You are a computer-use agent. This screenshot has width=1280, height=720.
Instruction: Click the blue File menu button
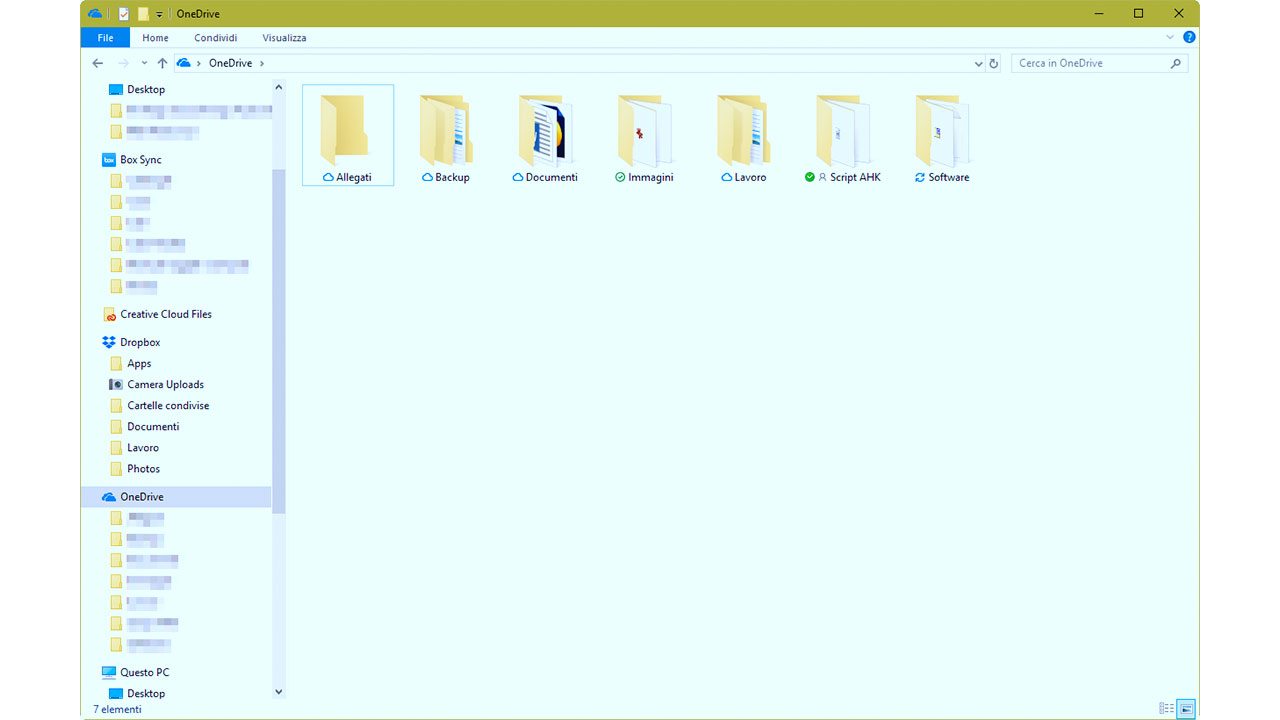pos(105,38)
